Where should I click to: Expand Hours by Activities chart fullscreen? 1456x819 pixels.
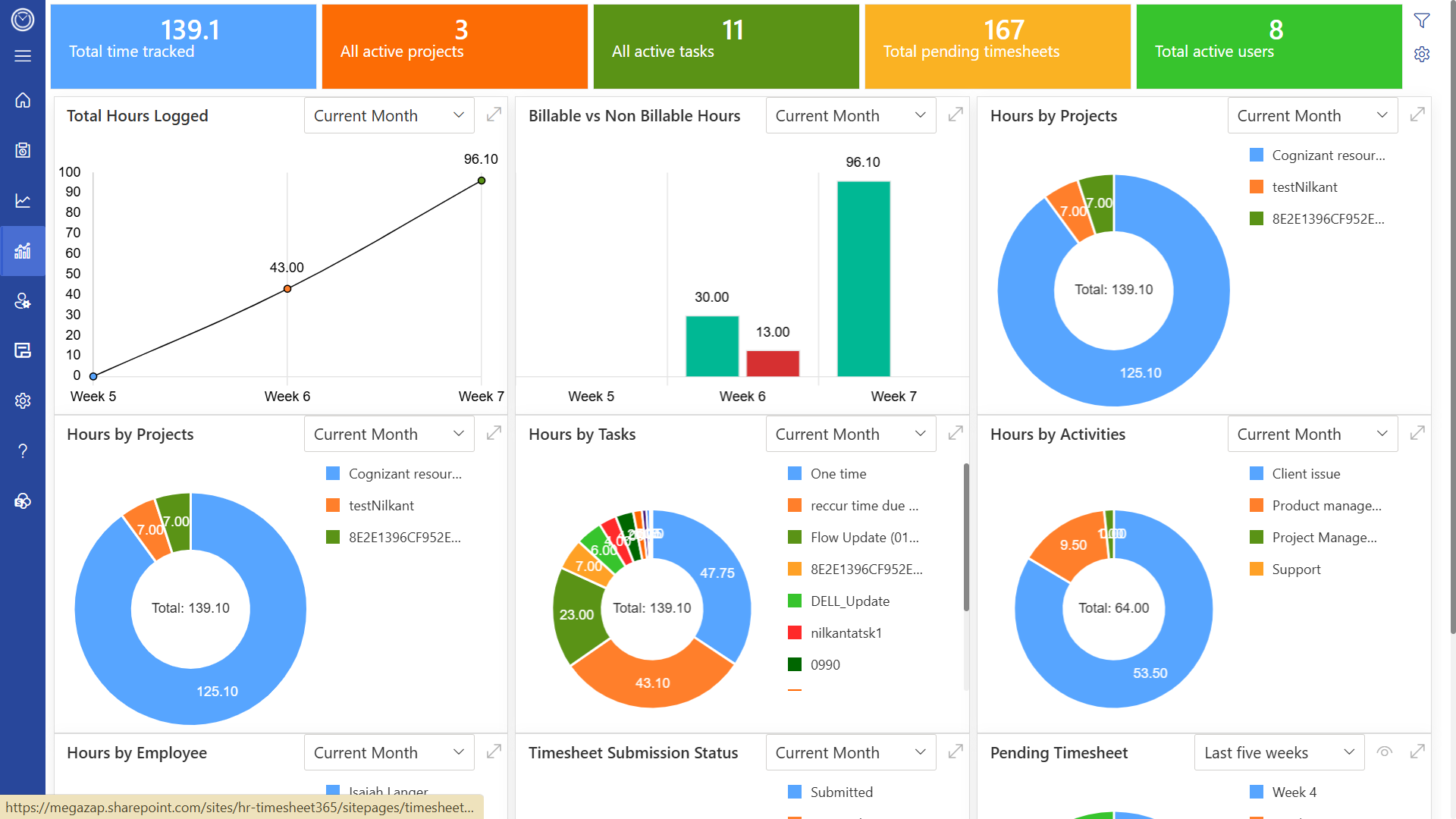pyautogui.click(x=1417, y=433)
